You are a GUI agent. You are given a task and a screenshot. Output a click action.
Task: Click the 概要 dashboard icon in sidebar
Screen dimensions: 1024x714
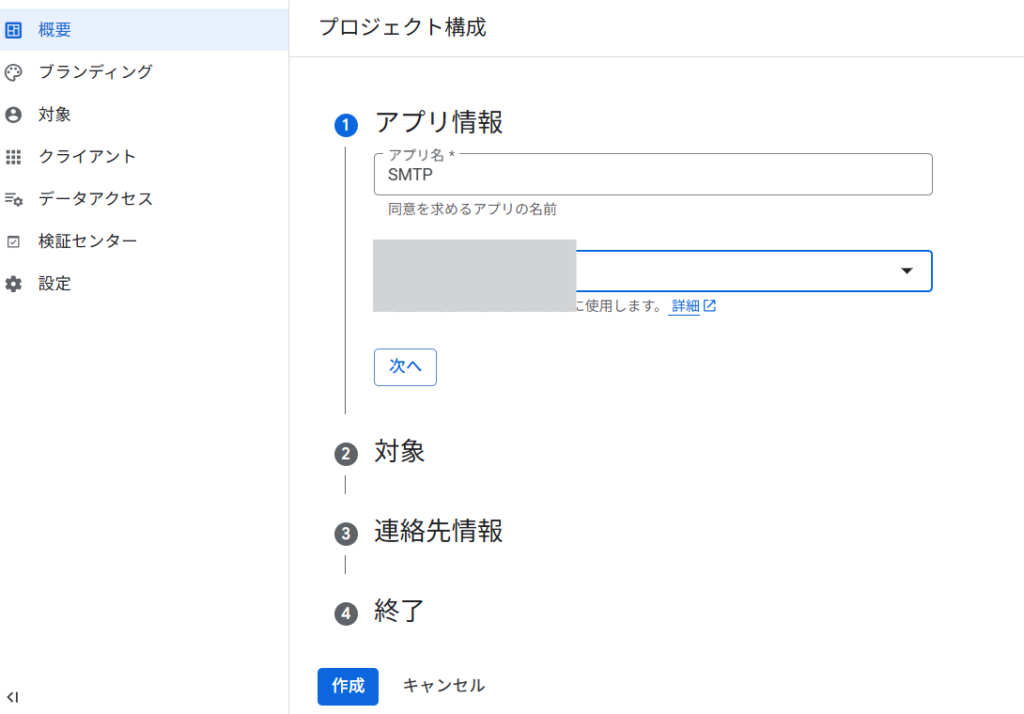pyautogui.click(x=13, y=30)
